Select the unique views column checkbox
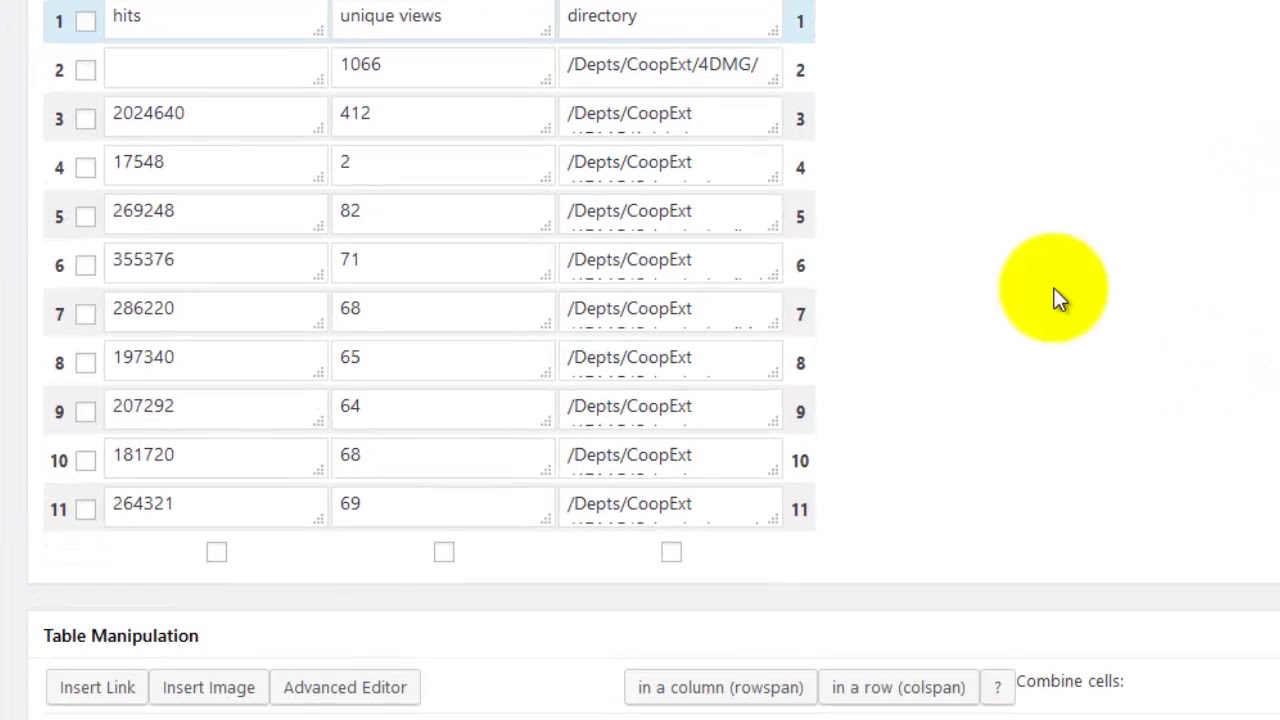 tap(444, 552)
